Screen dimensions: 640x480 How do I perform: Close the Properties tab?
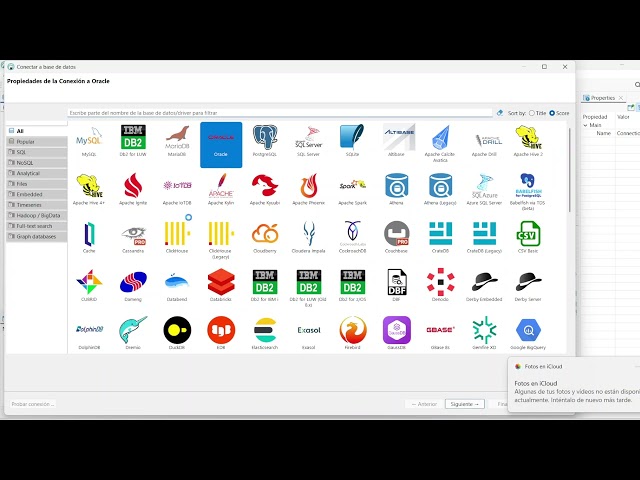[621, 98]
